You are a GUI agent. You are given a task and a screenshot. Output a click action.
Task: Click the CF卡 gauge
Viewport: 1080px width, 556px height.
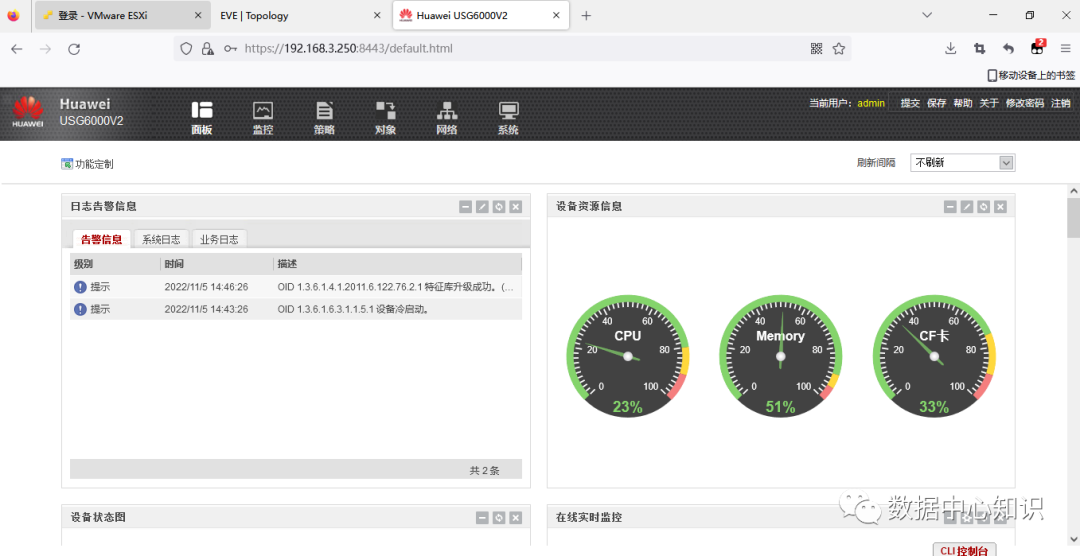pos(934,356)
